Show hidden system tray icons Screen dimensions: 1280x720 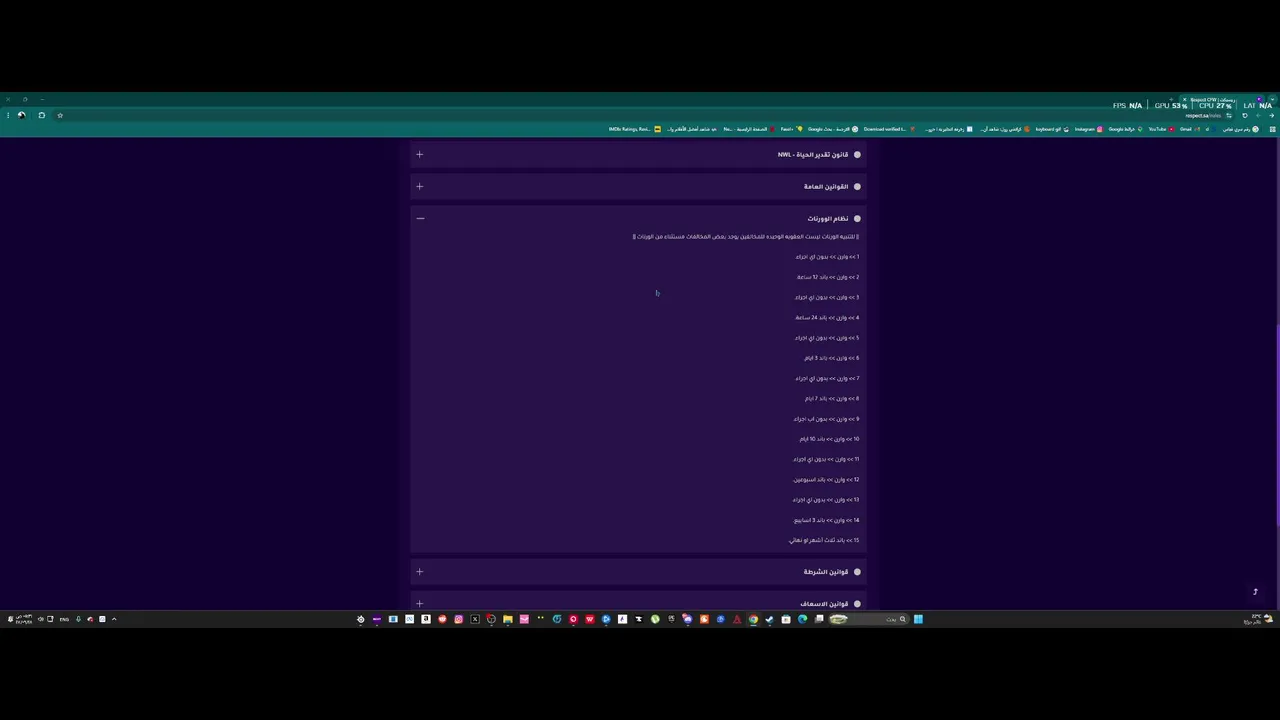click(114, 619)
